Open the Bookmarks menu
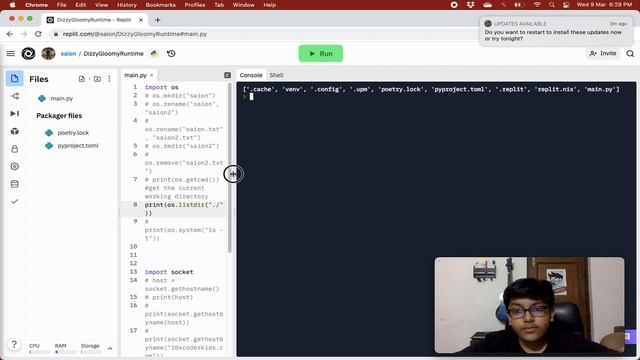The width and height of the screenshot is (640, 360). click(x=160, y=5)
